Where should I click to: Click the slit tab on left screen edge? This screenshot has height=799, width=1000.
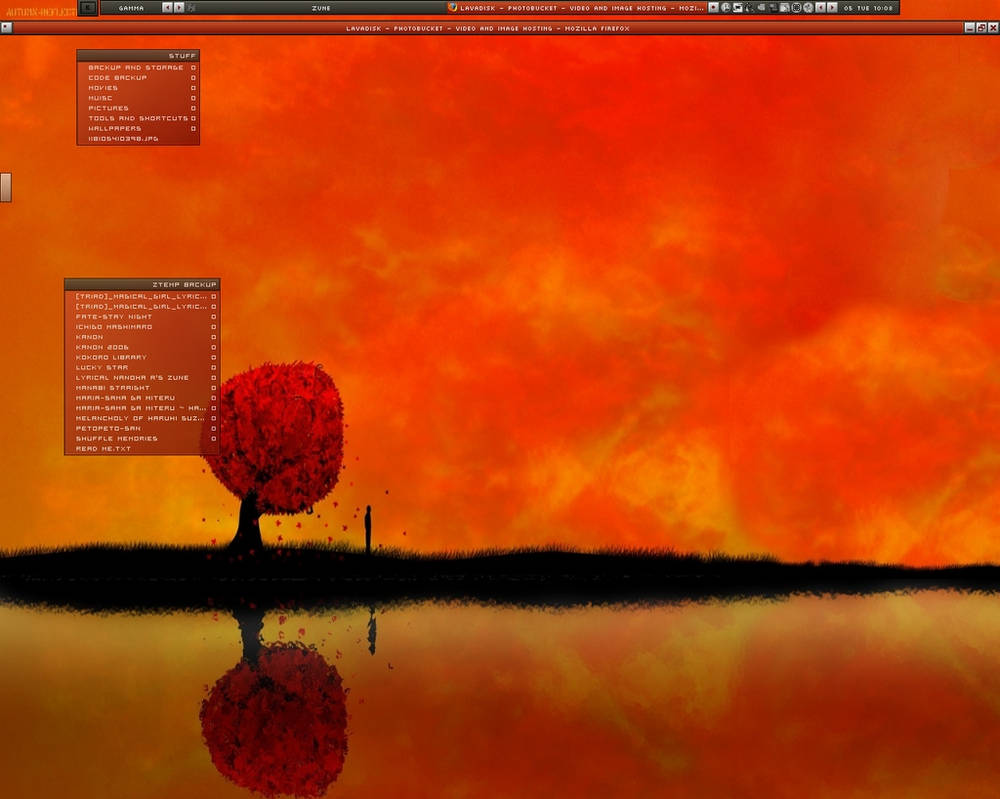[6, 187]
